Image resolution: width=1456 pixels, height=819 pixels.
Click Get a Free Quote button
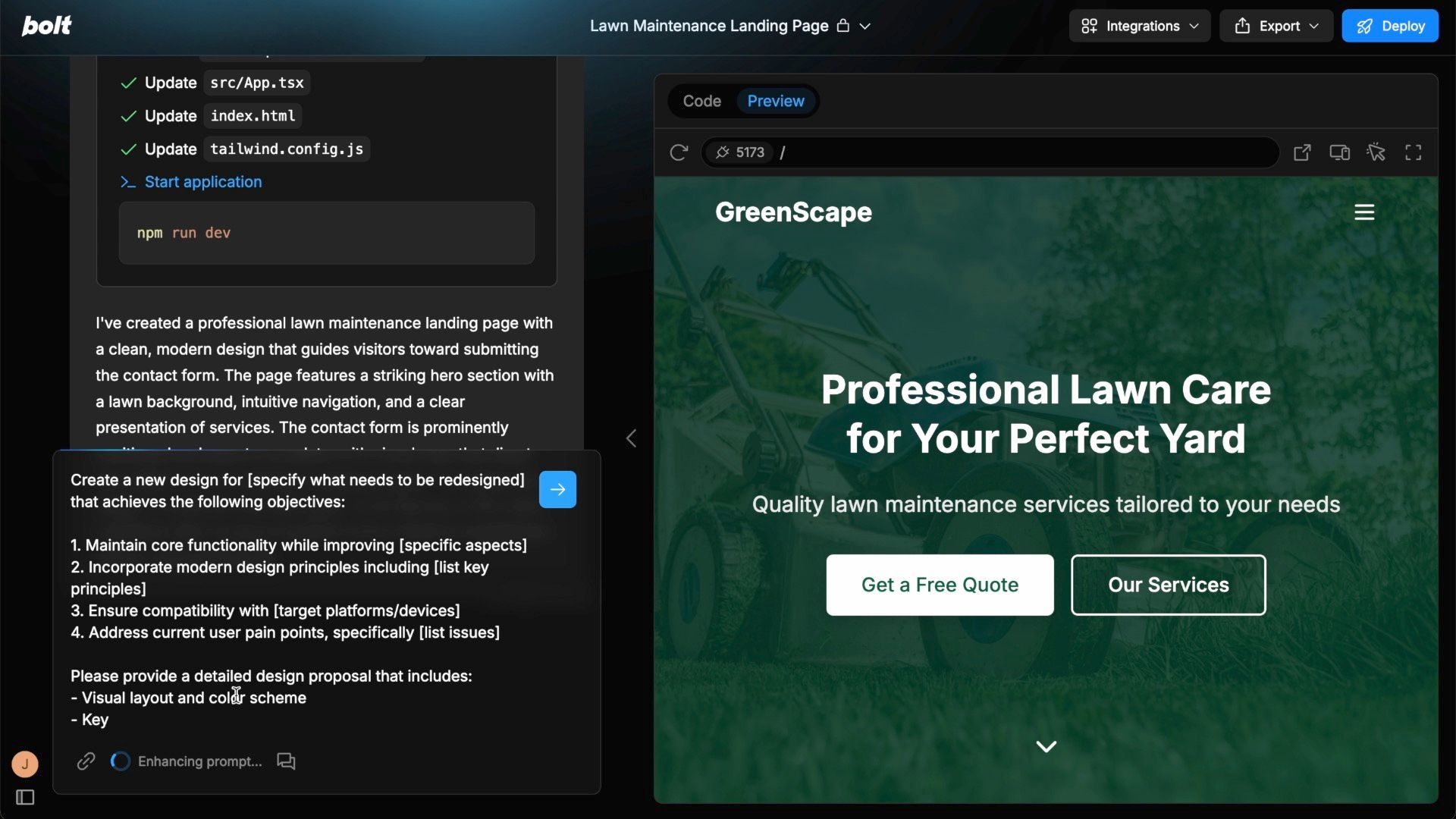click(x=940, y=585)
